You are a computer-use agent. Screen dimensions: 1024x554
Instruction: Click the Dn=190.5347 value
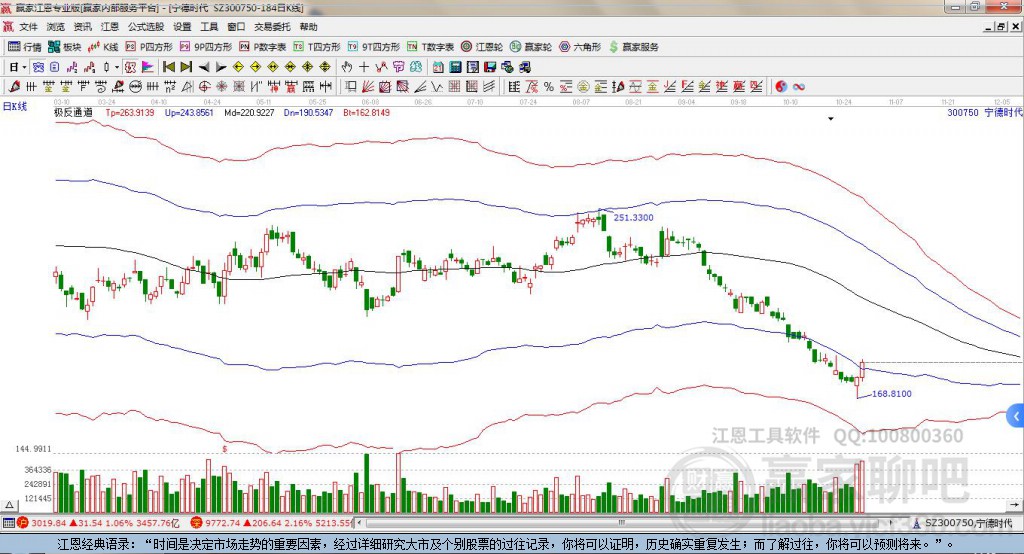point(308,112)
